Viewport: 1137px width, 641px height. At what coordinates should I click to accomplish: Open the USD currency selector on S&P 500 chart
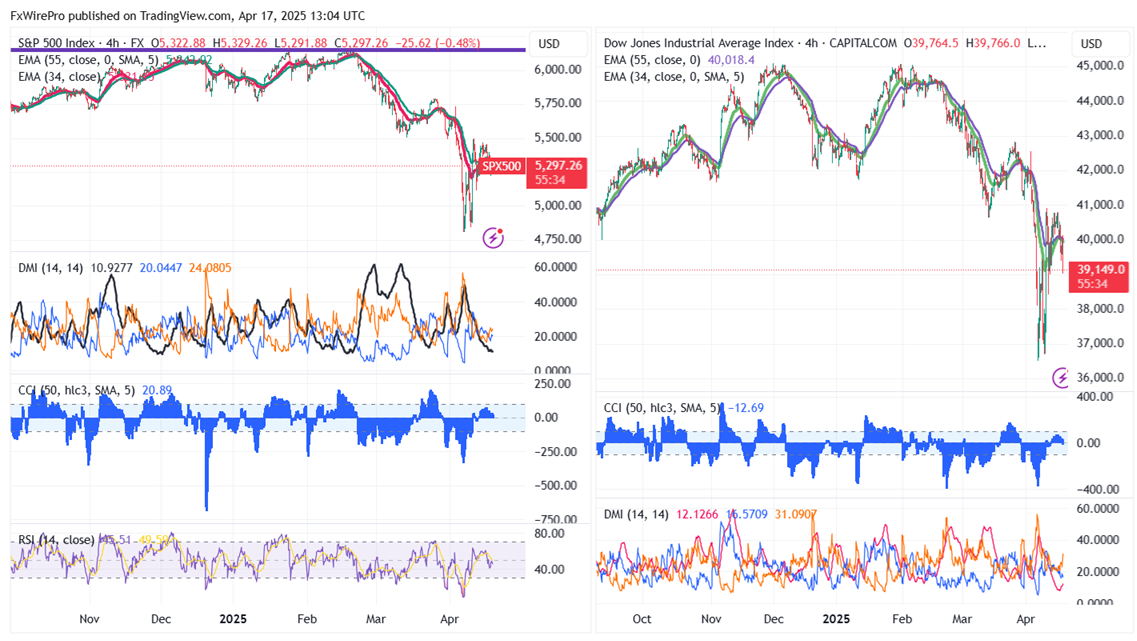click(549, 44)
